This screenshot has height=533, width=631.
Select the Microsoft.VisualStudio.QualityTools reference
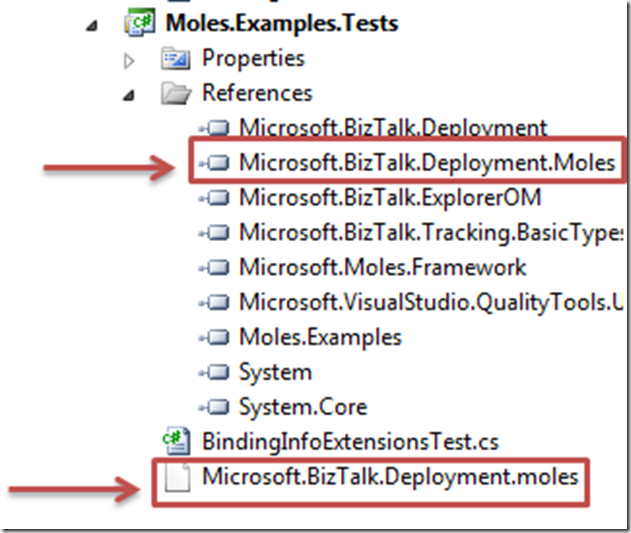pos(431,302)
